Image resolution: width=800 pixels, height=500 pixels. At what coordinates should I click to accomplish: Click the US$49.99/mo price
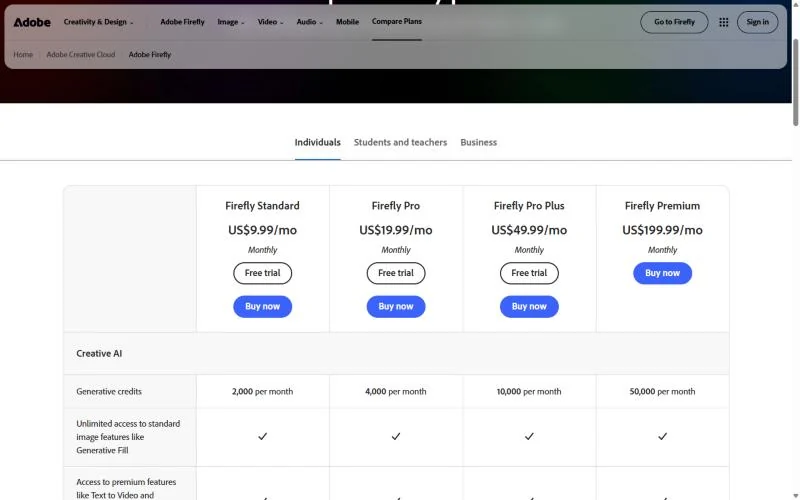529,230
